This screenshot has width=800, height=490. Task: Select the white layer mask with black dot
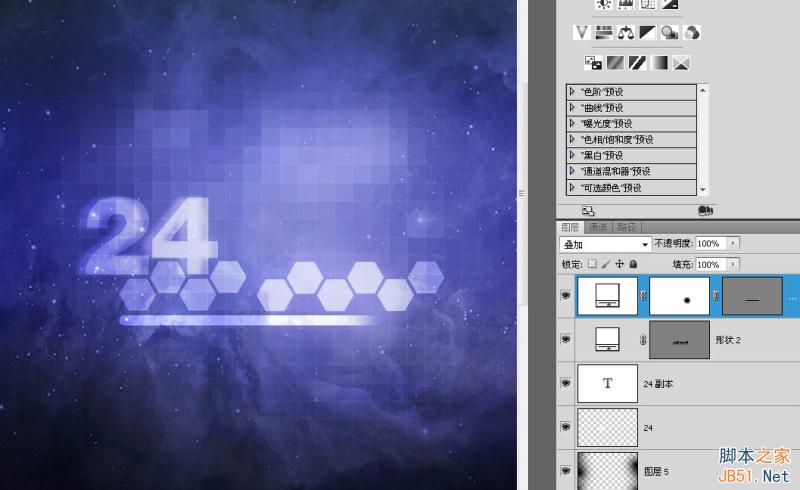click(680, 296)
